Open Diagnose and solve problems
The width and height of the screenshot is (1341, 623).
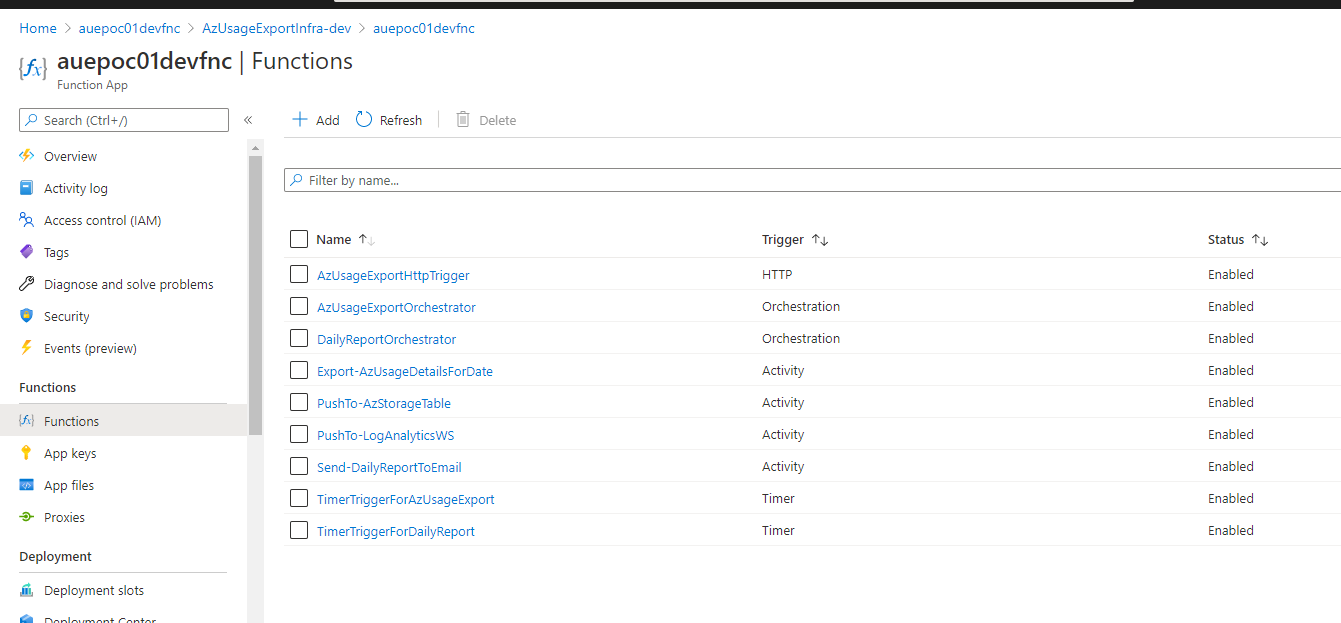click(x=129, y=284)
